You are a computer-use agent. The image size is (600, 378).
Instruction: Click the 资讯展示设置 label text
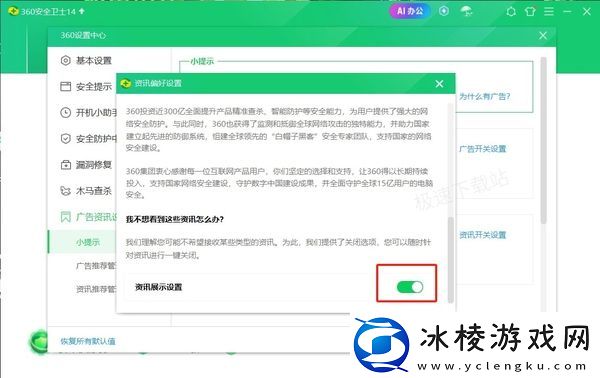[158, 287]
